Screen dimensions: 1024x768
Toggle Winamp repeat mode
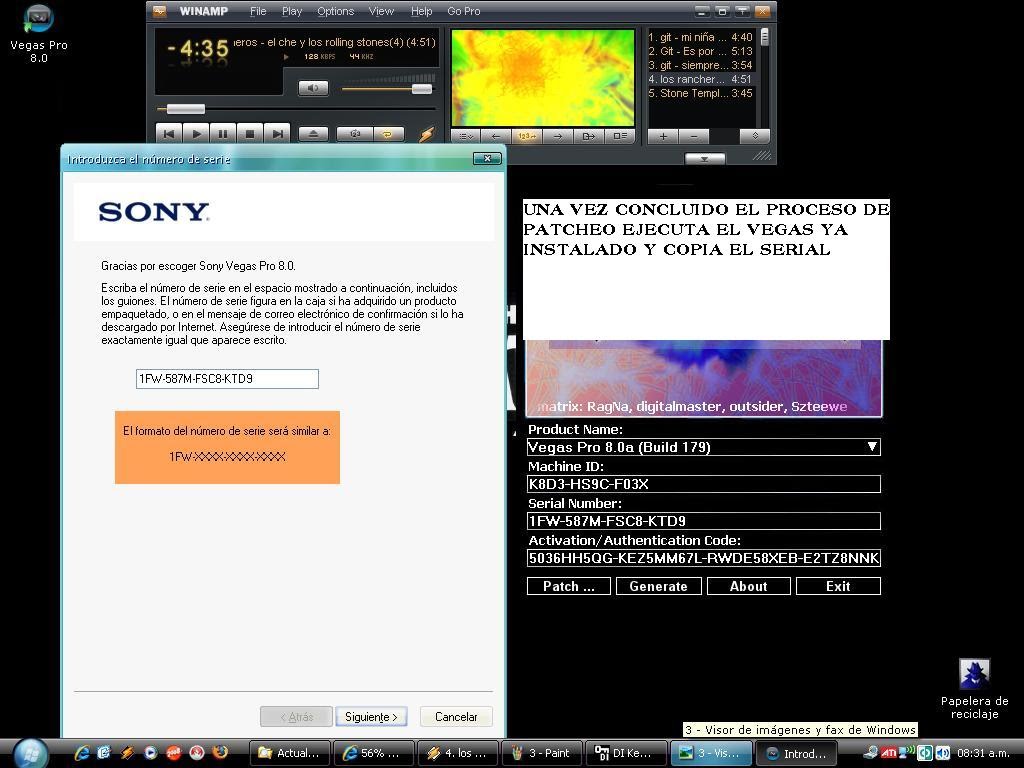click(x=387, y=134)
